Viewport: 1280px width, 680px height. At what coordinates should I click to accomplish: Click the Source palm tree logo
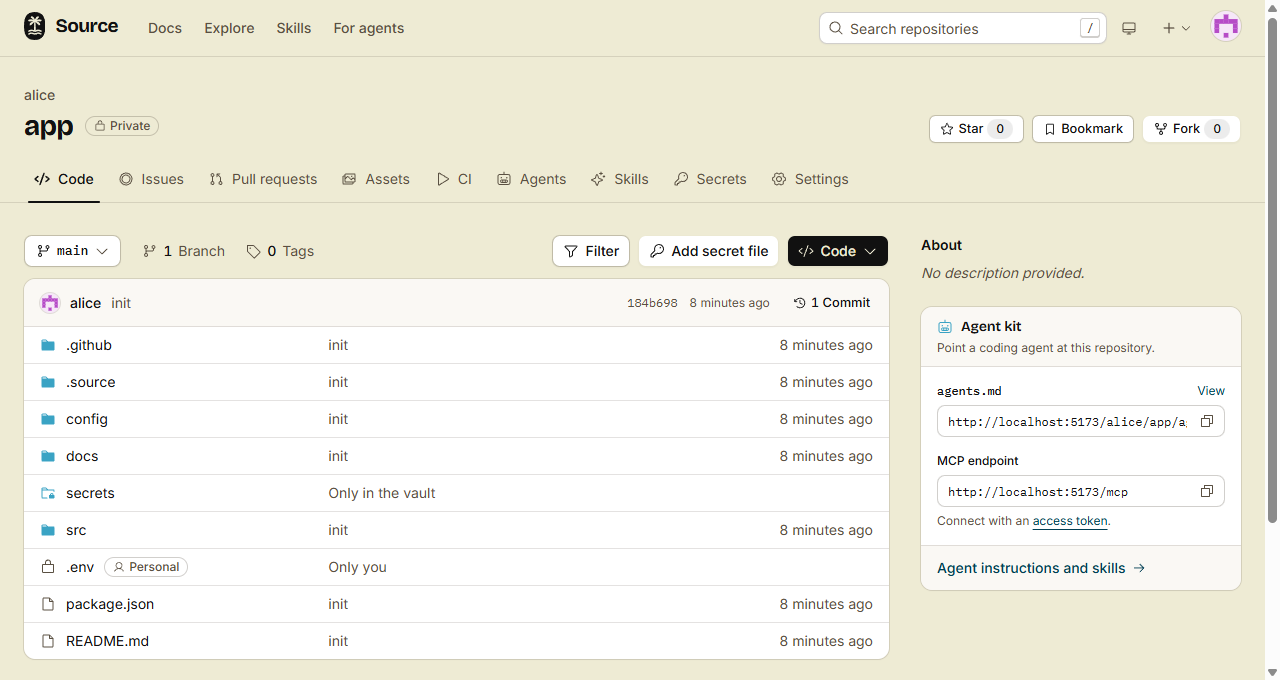[35, 27]
